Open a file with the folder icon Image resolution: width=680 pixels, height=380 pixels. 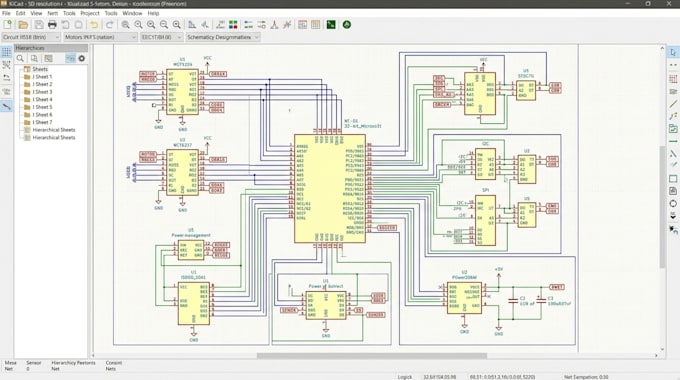coord(23,25)
